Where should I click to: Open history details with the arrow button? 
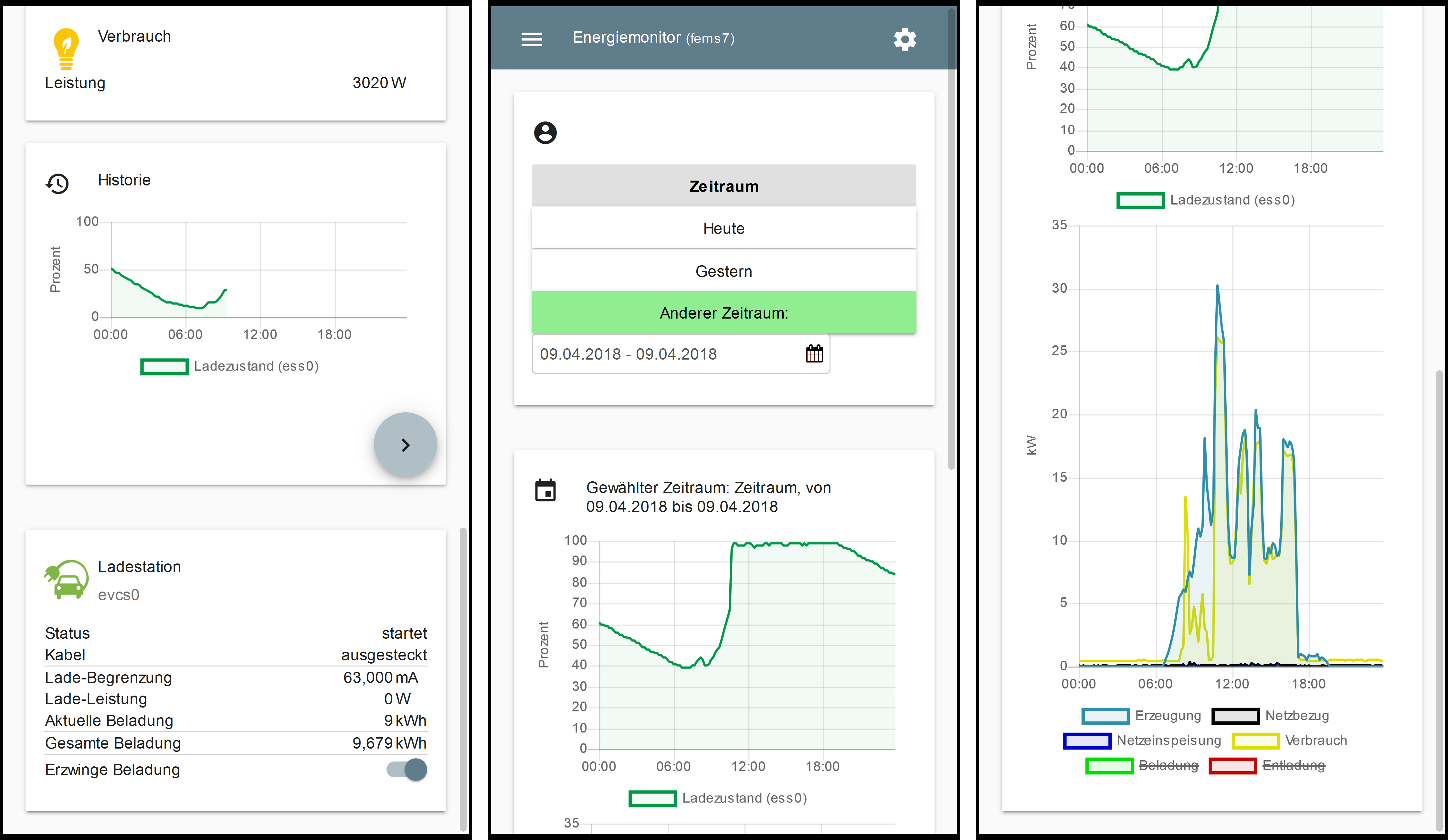(406, 445)
